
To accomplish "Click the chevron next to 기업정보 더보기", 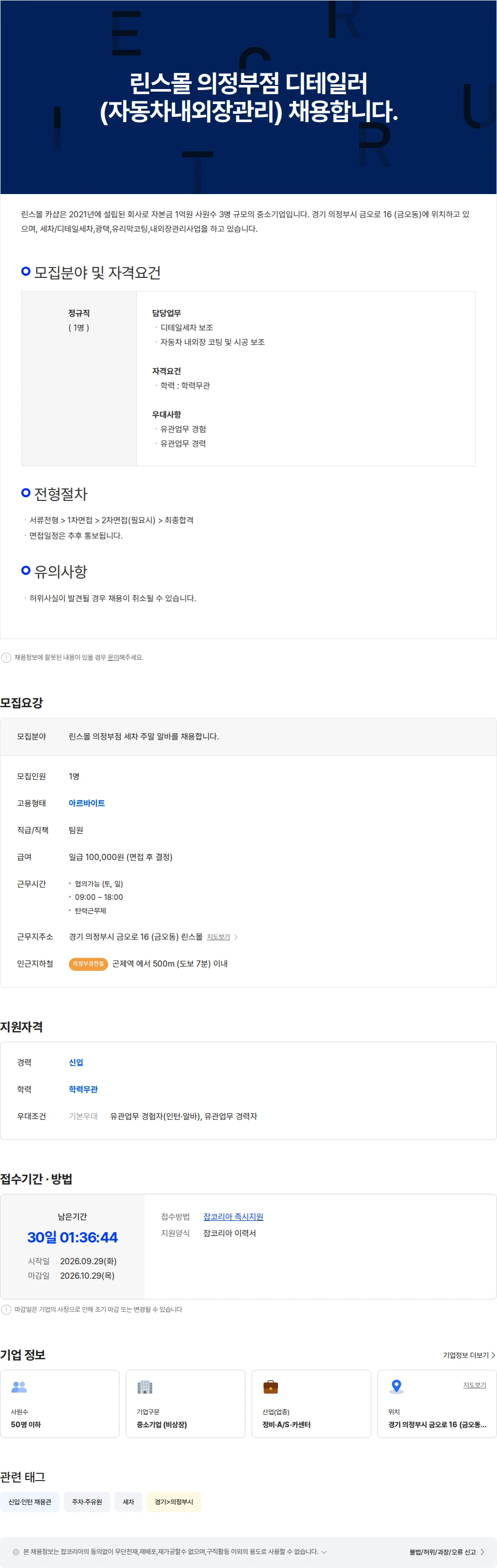I will [x=493, y=1355].
